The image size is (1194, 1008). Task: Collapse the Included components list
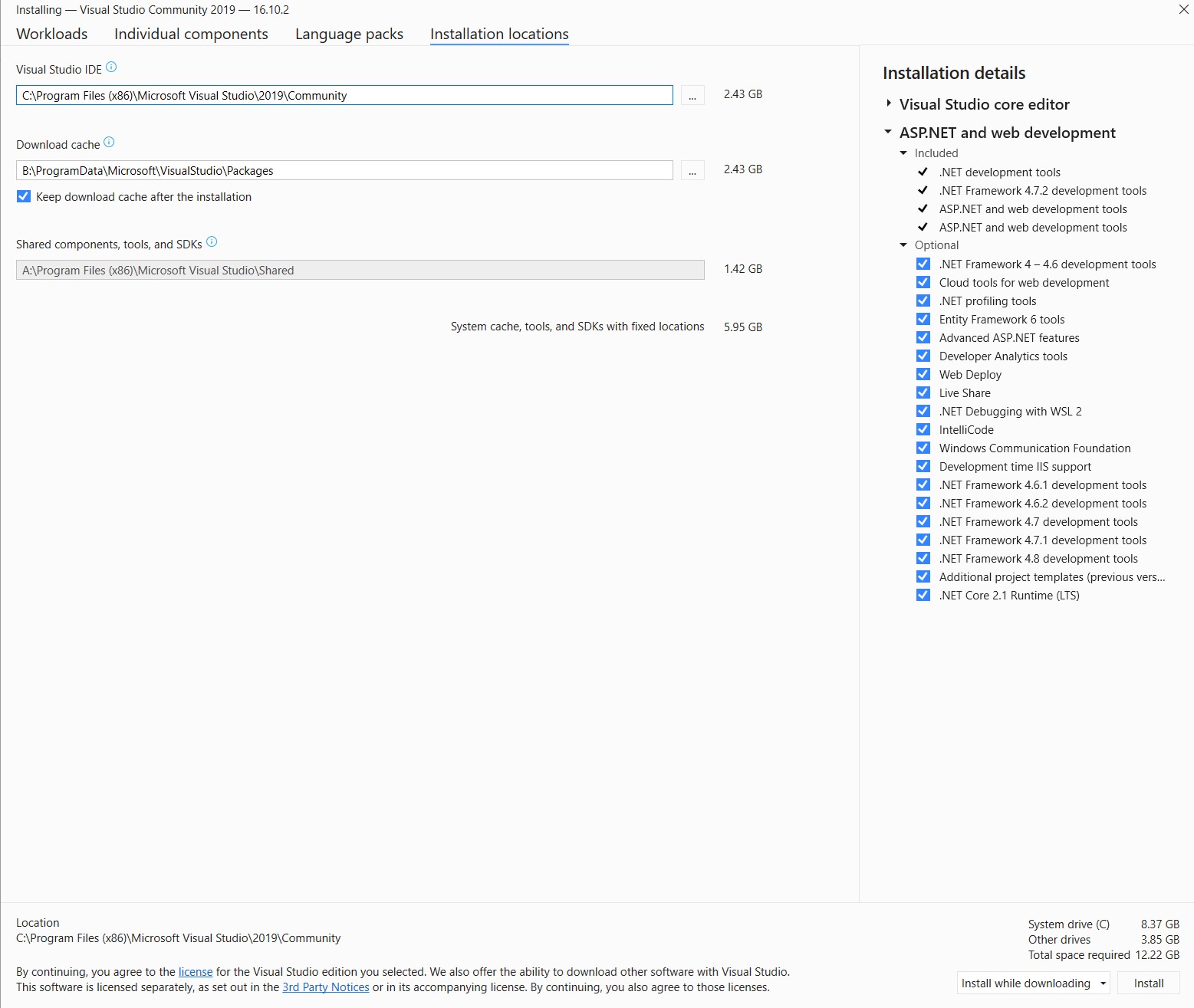[903, 153]
